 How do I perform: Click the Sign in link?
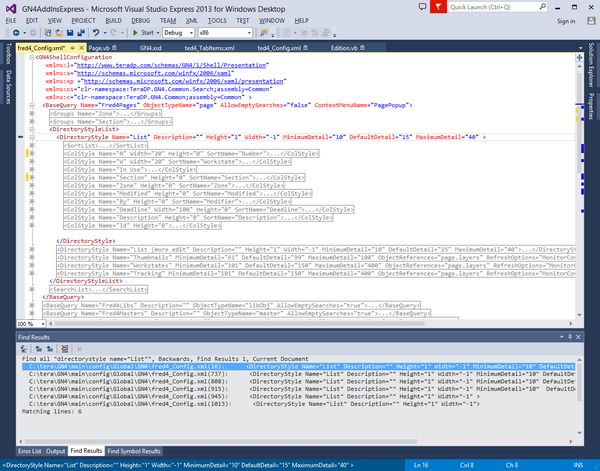(x=566, y=21)
